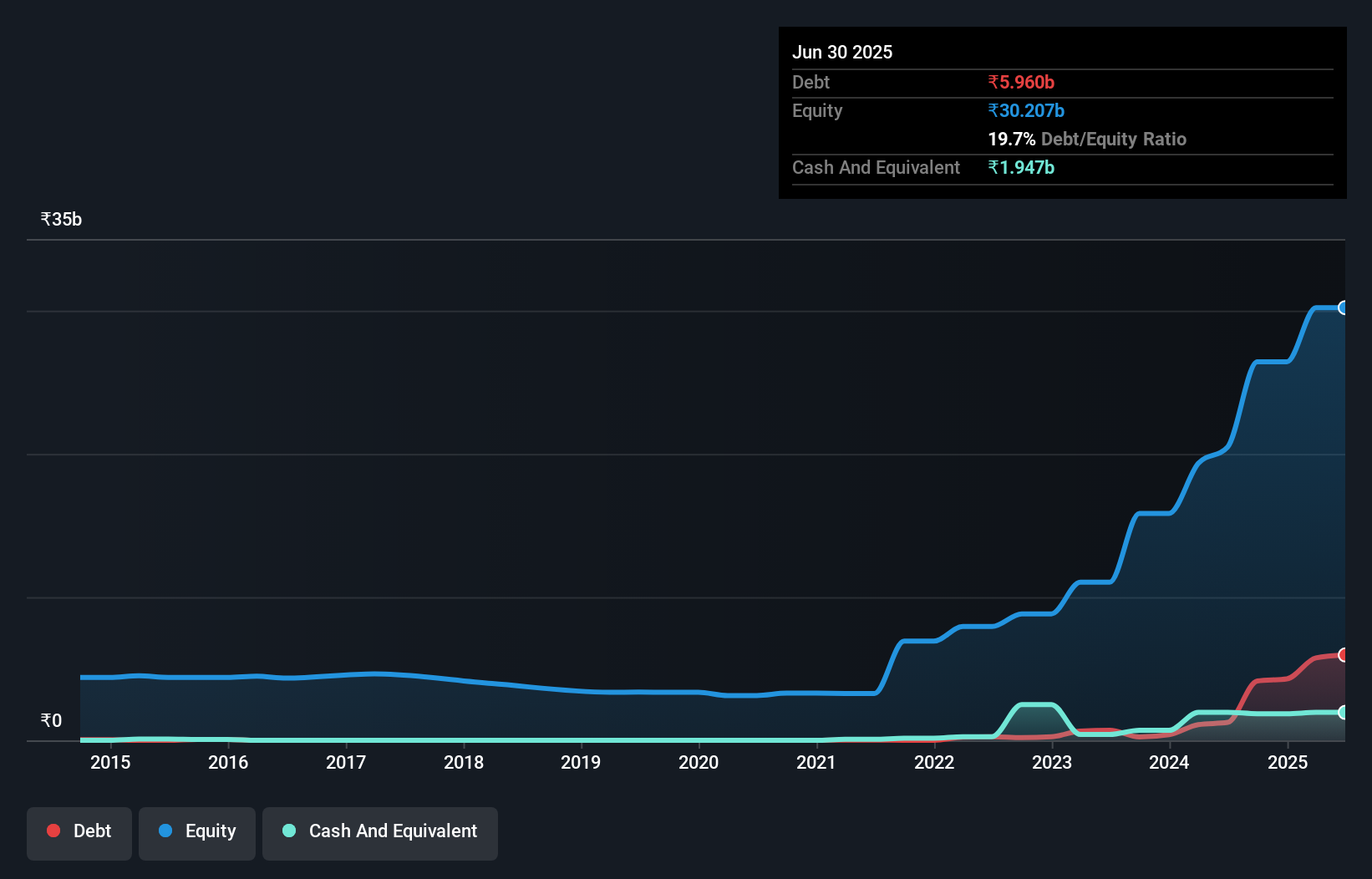
Task: Select the red Debt endpoint marker on chart
Action: click(1344, 654)
